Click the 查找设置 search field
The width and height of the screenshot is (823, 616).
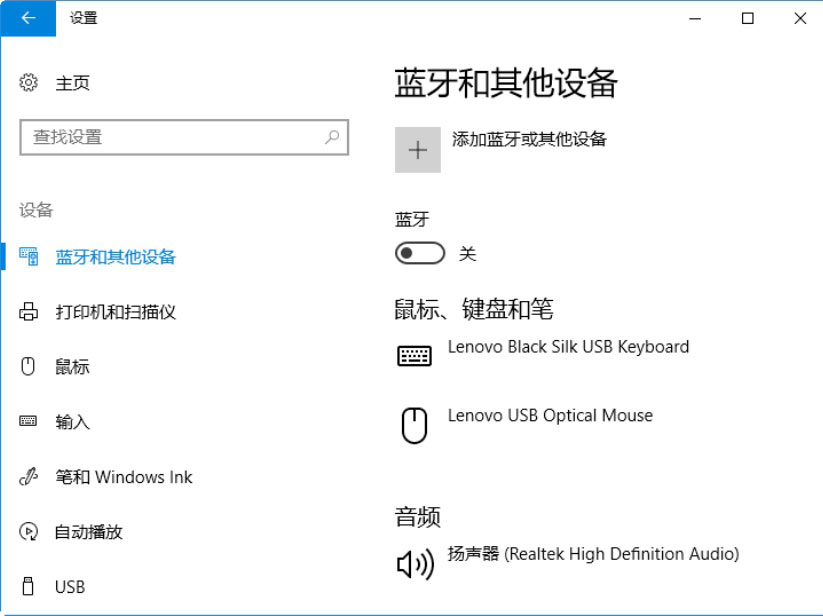(170, 138)
